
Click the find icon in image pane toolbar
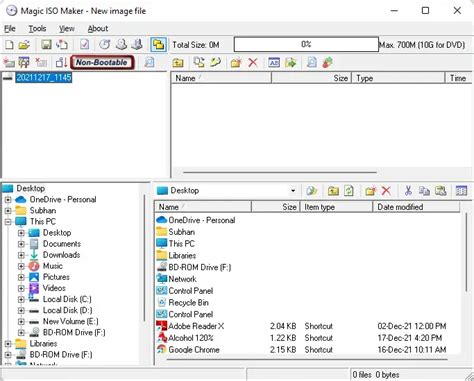click(311, 62)
